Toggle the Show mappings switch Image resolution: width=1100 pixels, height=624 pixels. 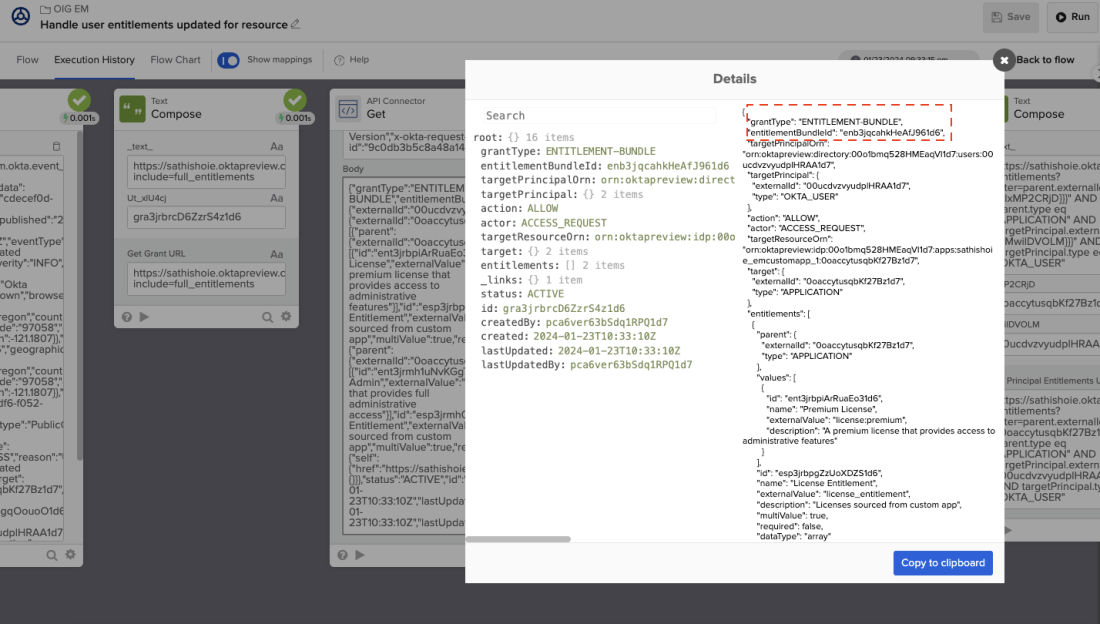coord(228,60)
